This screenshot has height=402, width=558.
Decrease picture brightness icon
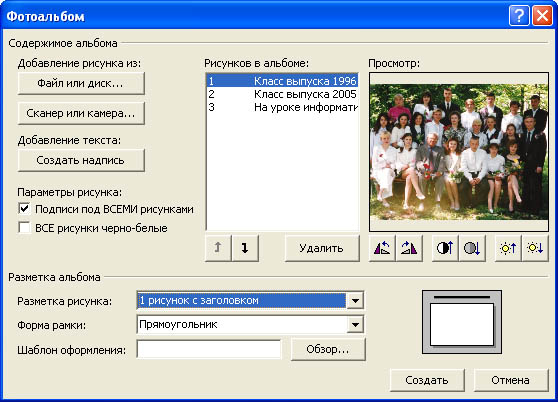(535, 248)
